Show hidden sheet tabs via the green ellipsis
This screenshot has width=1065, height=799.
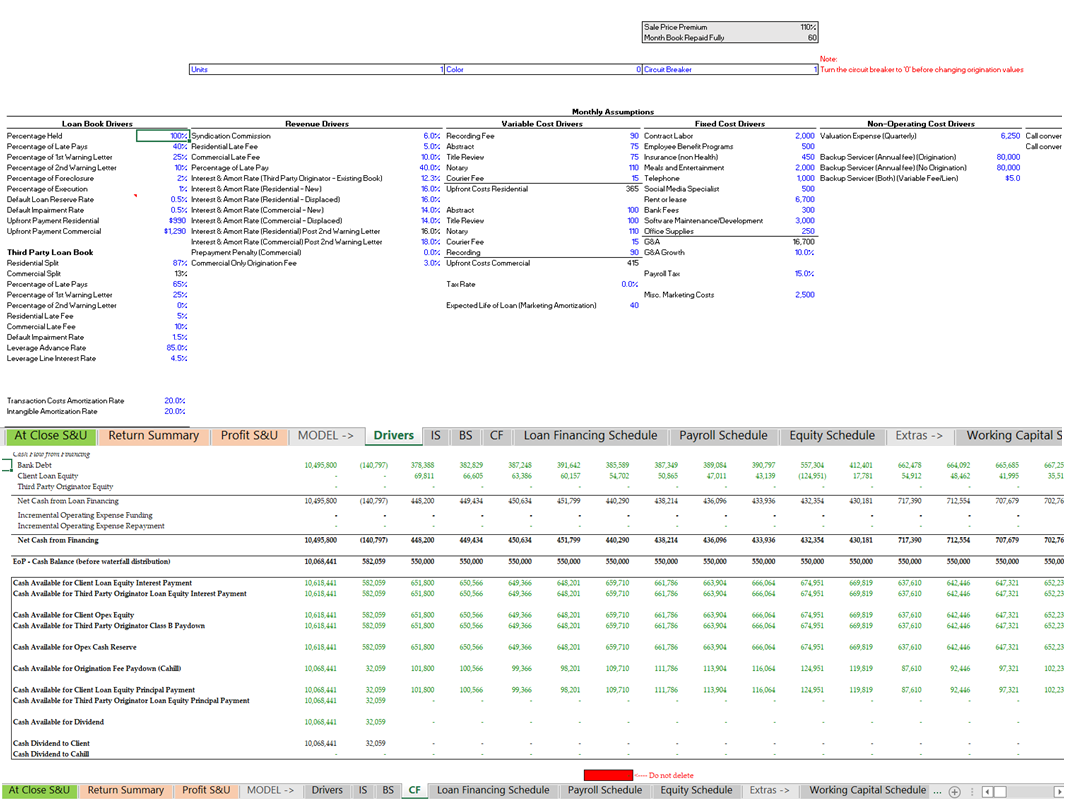937,792
